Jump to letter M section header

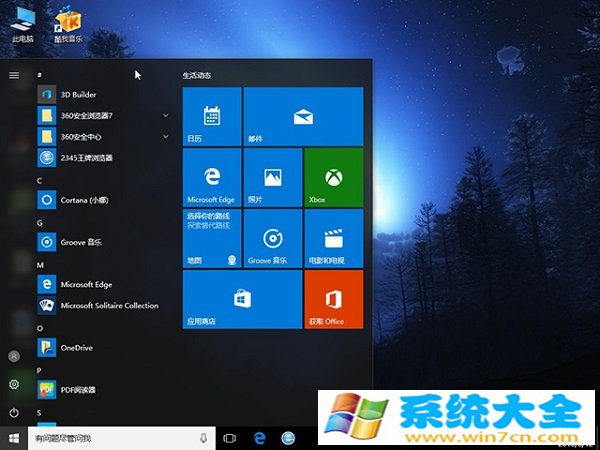point(40,265)
